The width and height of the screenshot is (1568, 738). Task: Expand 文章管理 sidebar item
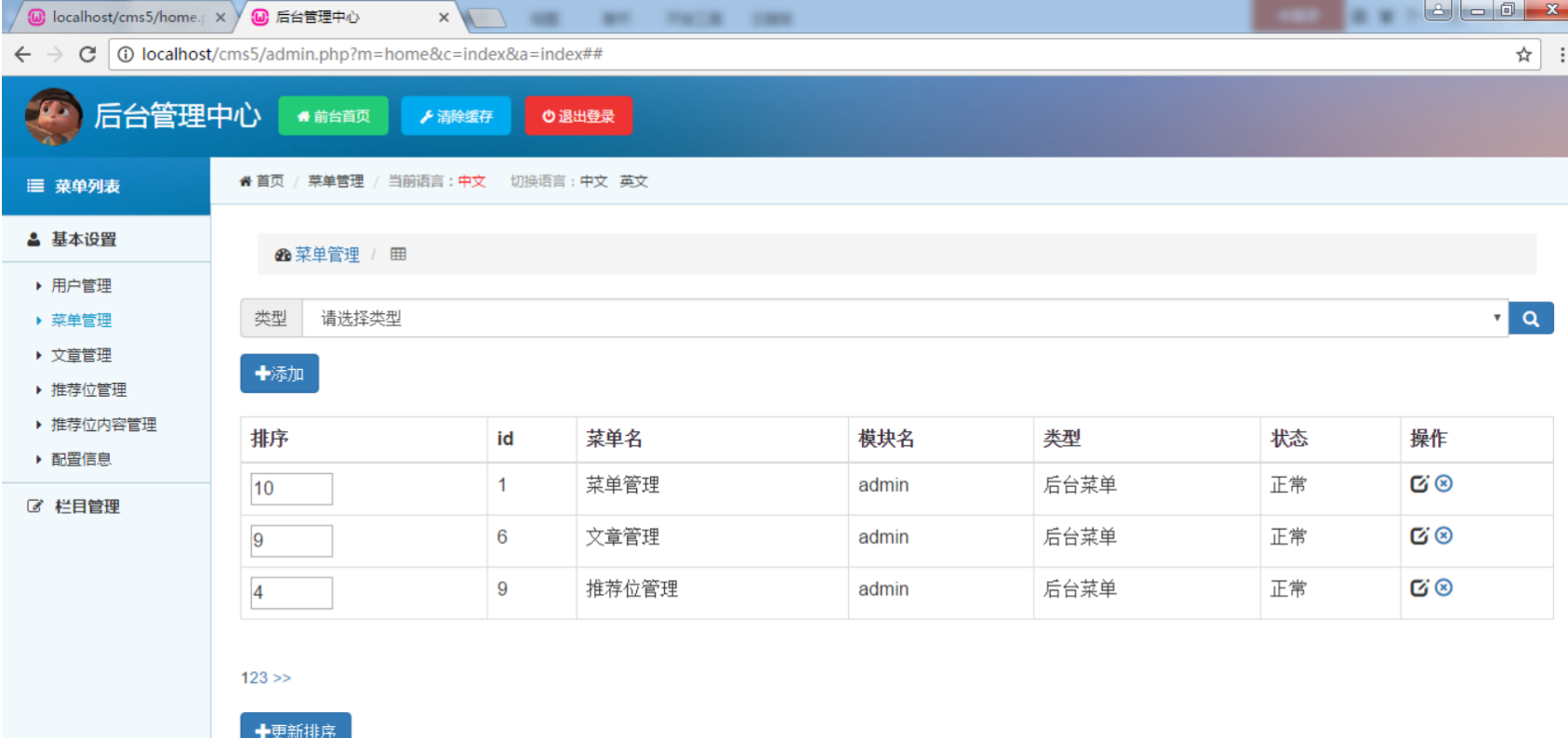coord(81,355)
